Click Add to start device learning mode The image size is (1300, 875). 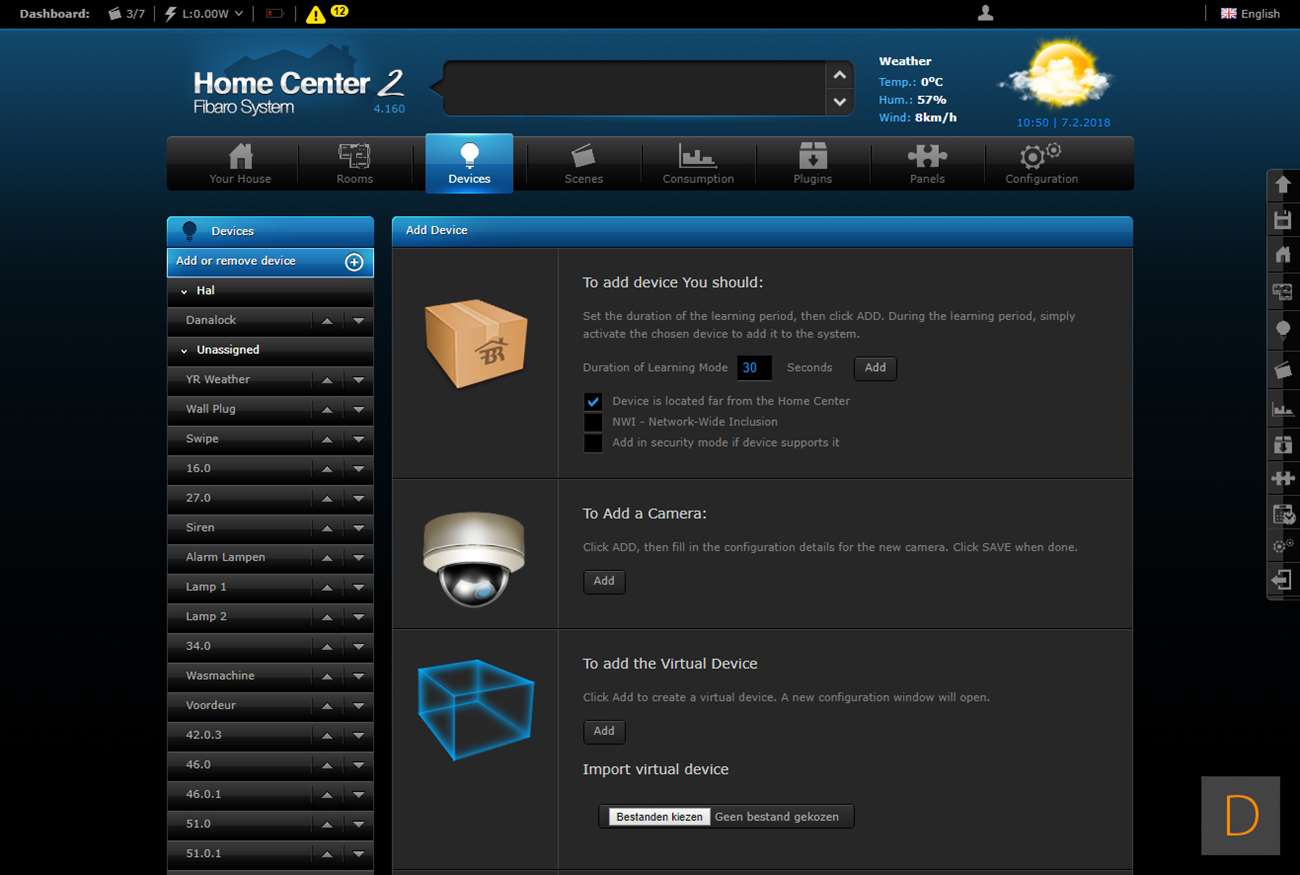click(875, 368)
